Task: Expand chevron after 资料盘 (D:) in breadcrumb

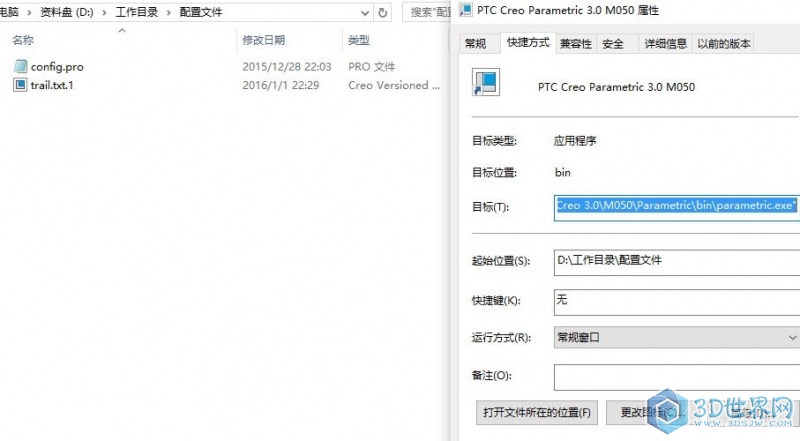Action: (104, 12)
